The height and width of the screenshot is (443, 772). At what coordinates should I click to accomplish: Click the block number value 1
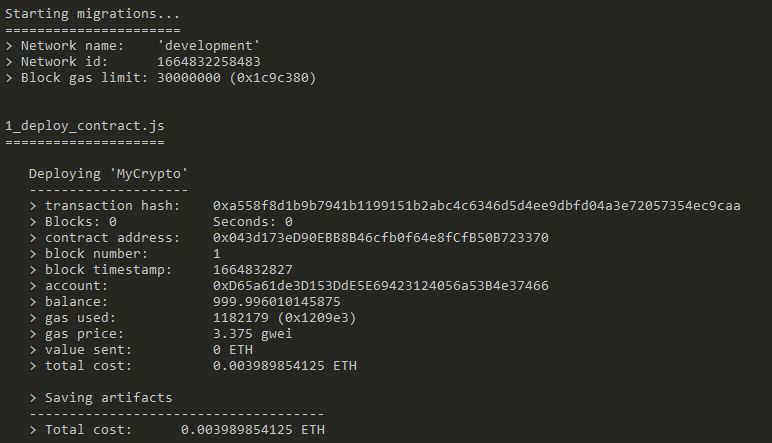(217, 254)
